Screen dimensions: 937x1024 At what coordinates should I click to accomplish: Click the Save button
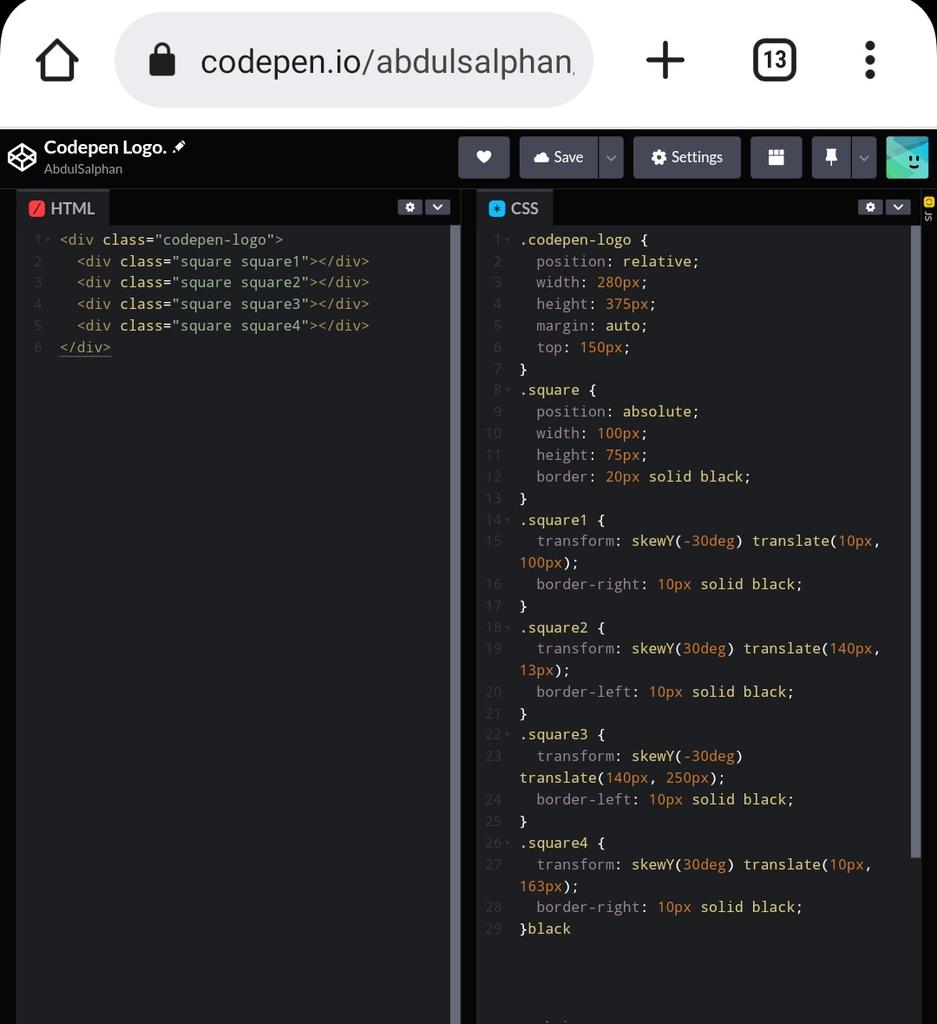pos(558,157)
